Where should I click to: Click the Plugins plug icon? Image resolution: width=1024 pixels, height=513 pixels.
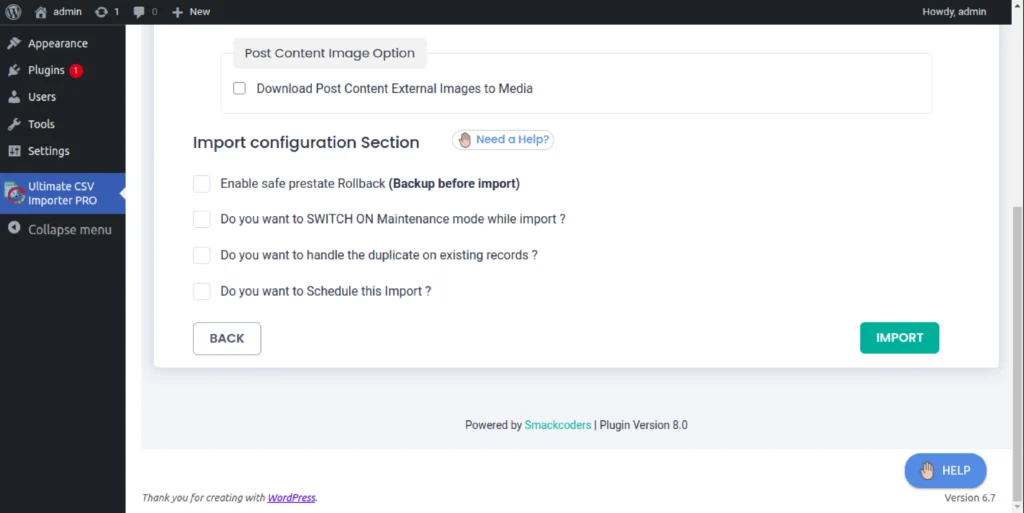[14, 71]
